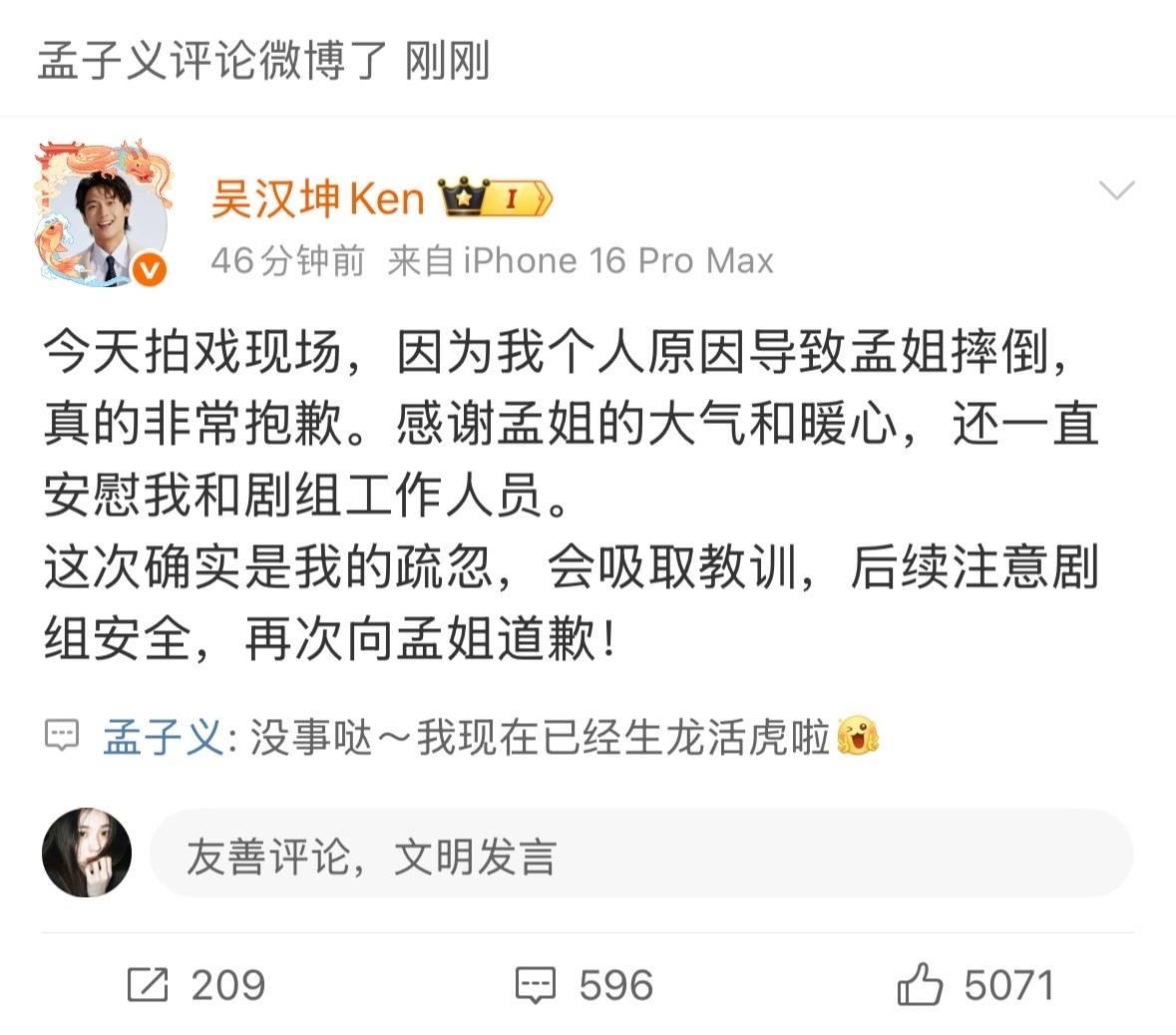Open the comments bubble icon by 596
The image size is (1176, 1035).
pos(536,985)
